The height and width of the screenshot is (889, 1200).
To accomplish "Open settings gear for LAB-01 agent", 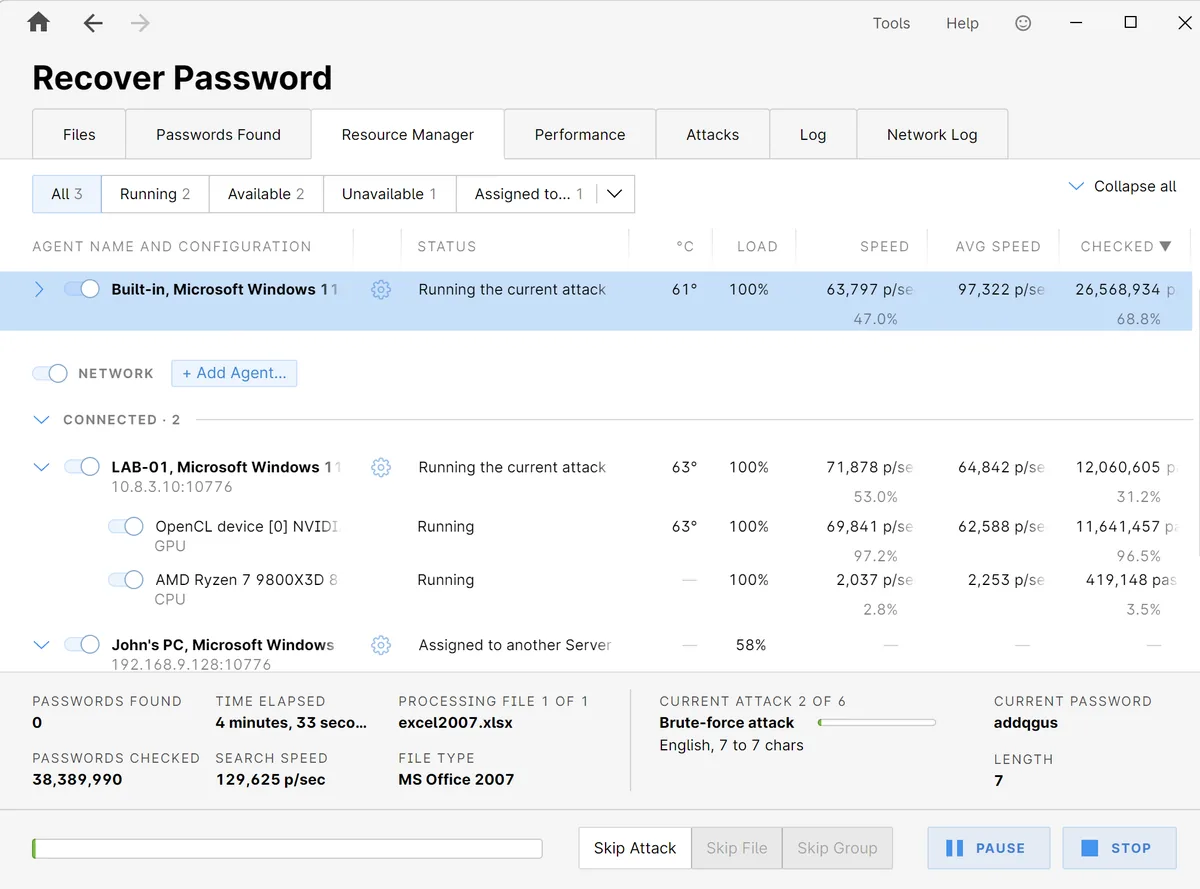I will pos(381,467).
